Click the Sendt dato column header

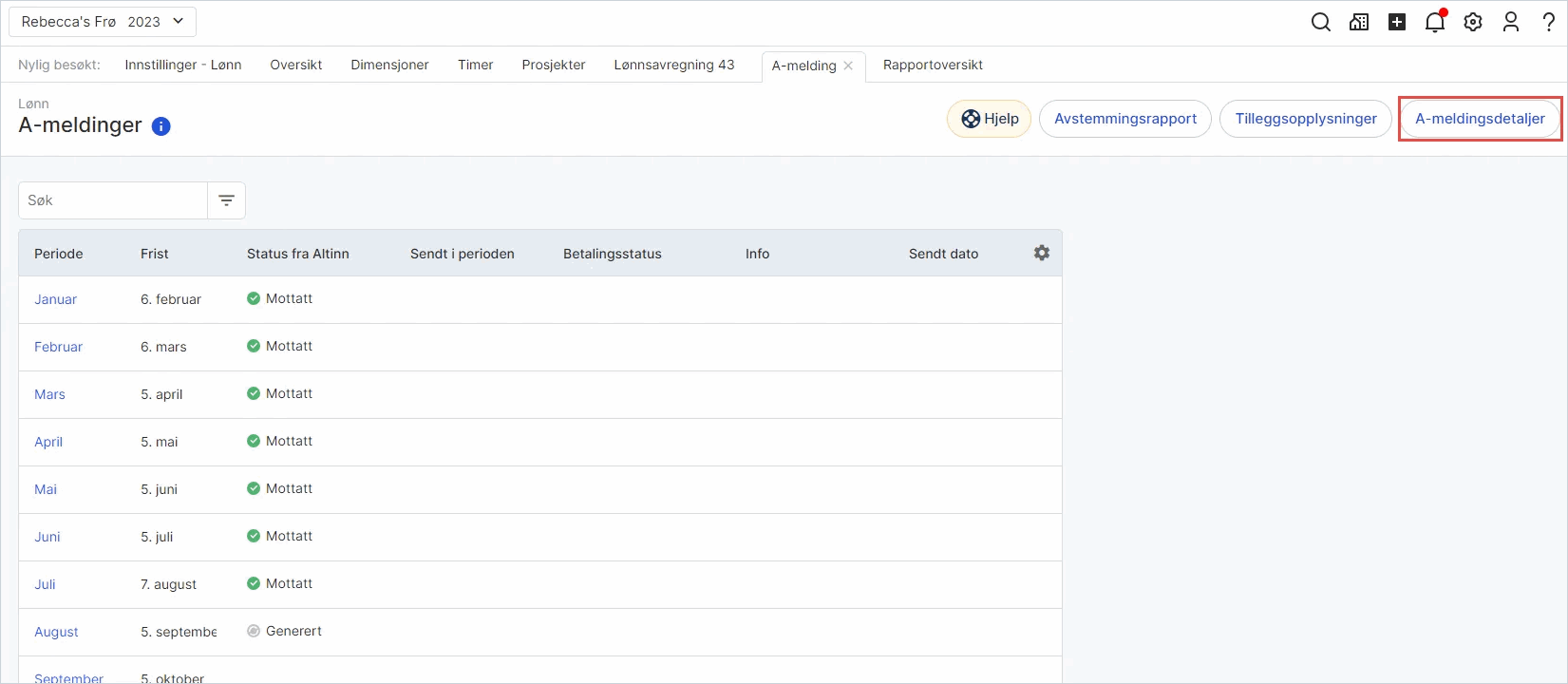[x=943, y=254]
